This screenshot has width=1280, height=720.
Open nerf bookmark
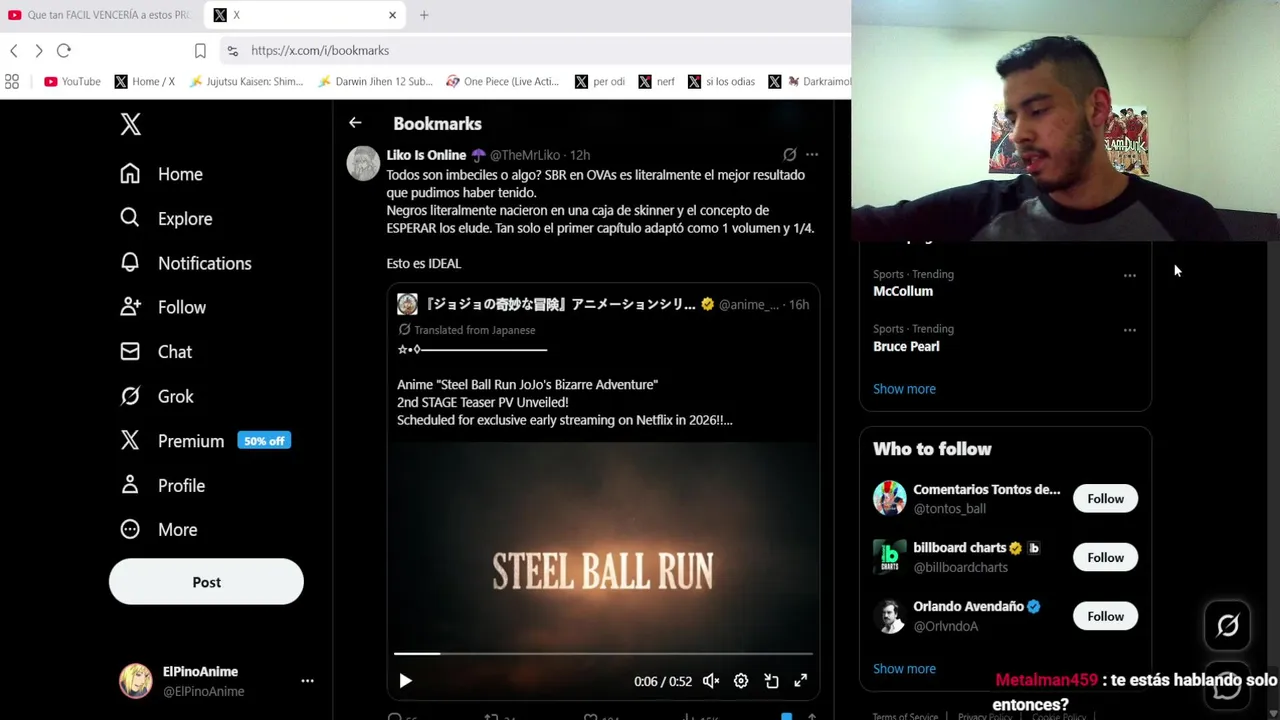[x=657, y=82]
